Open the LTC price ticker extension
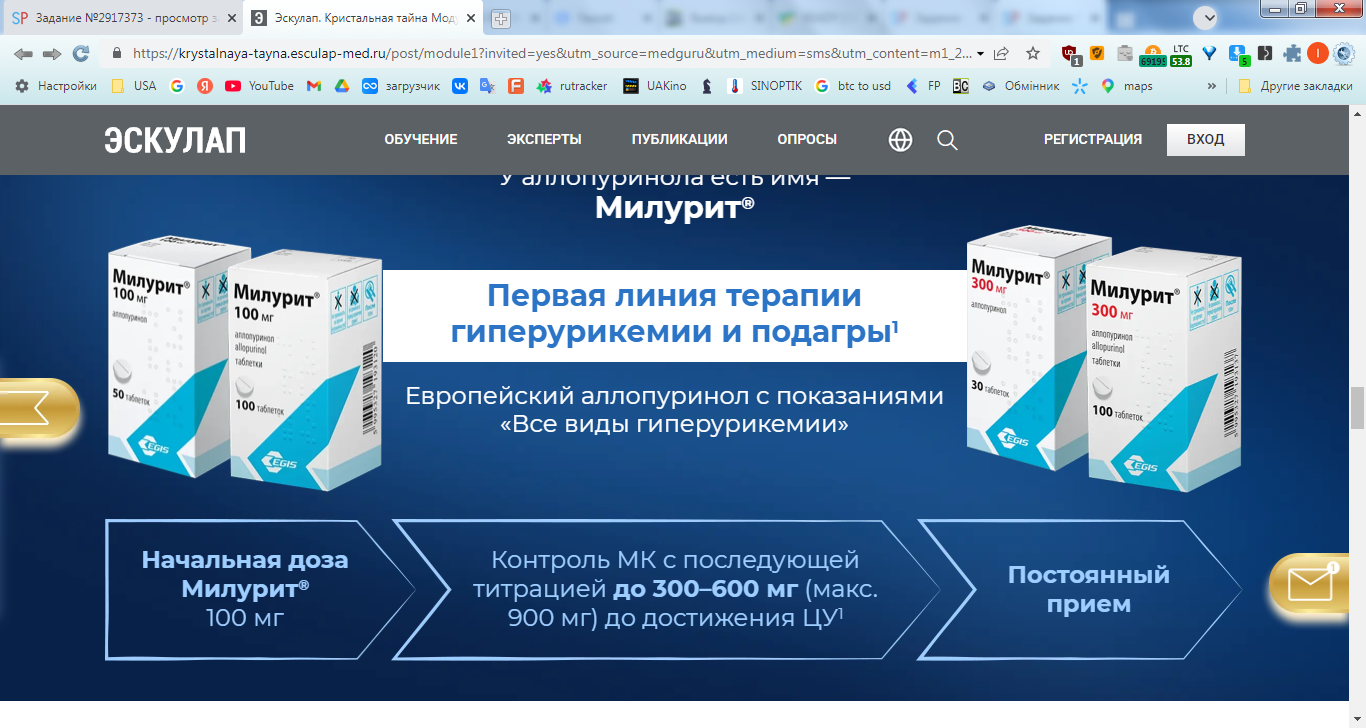Screen dimensions: 1366x728 [x=1181, y=54]
